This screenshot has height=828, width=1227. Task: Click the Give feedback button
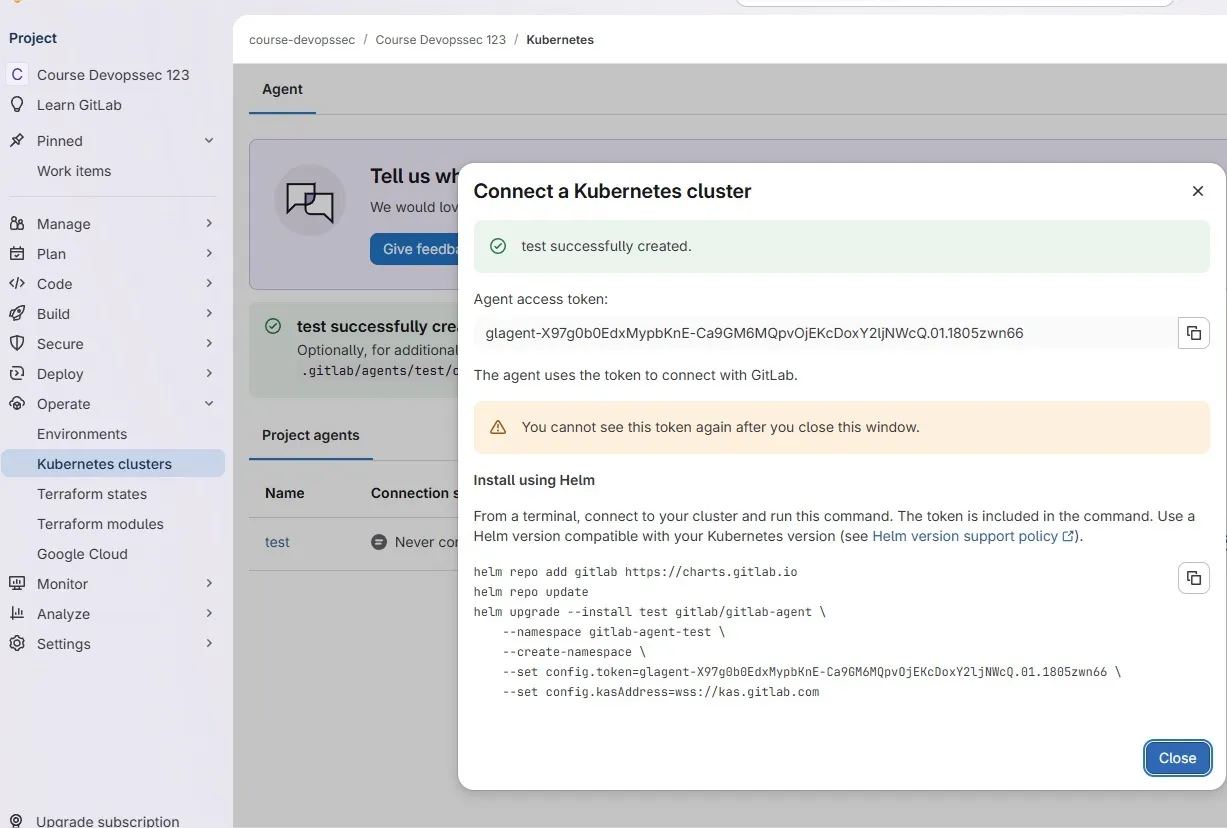coord(414,249)
